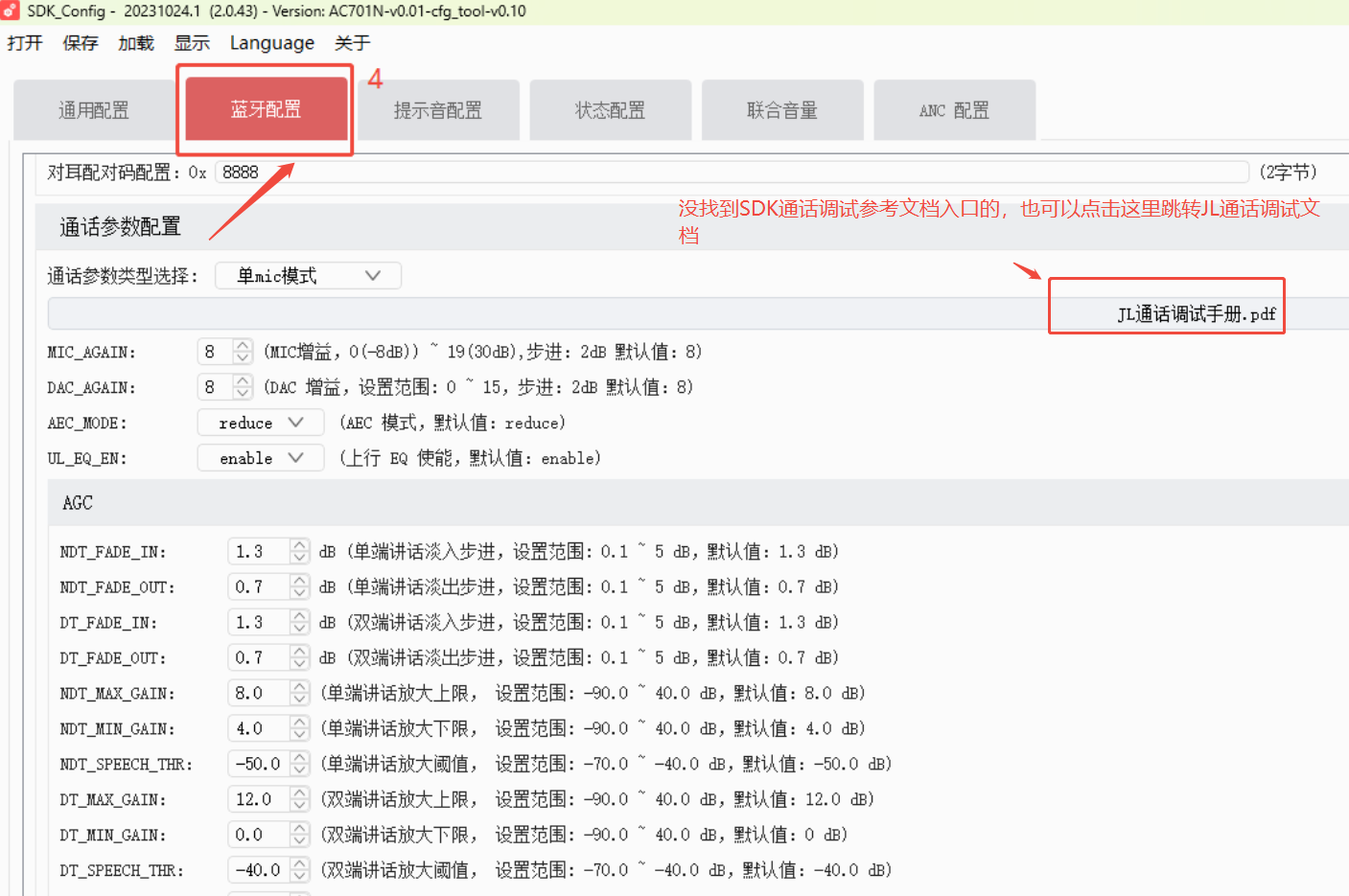Click the NDT_MAX_GAIN stepper arrows
This screenshot has width=1349, height=896.
coord(299,693)
